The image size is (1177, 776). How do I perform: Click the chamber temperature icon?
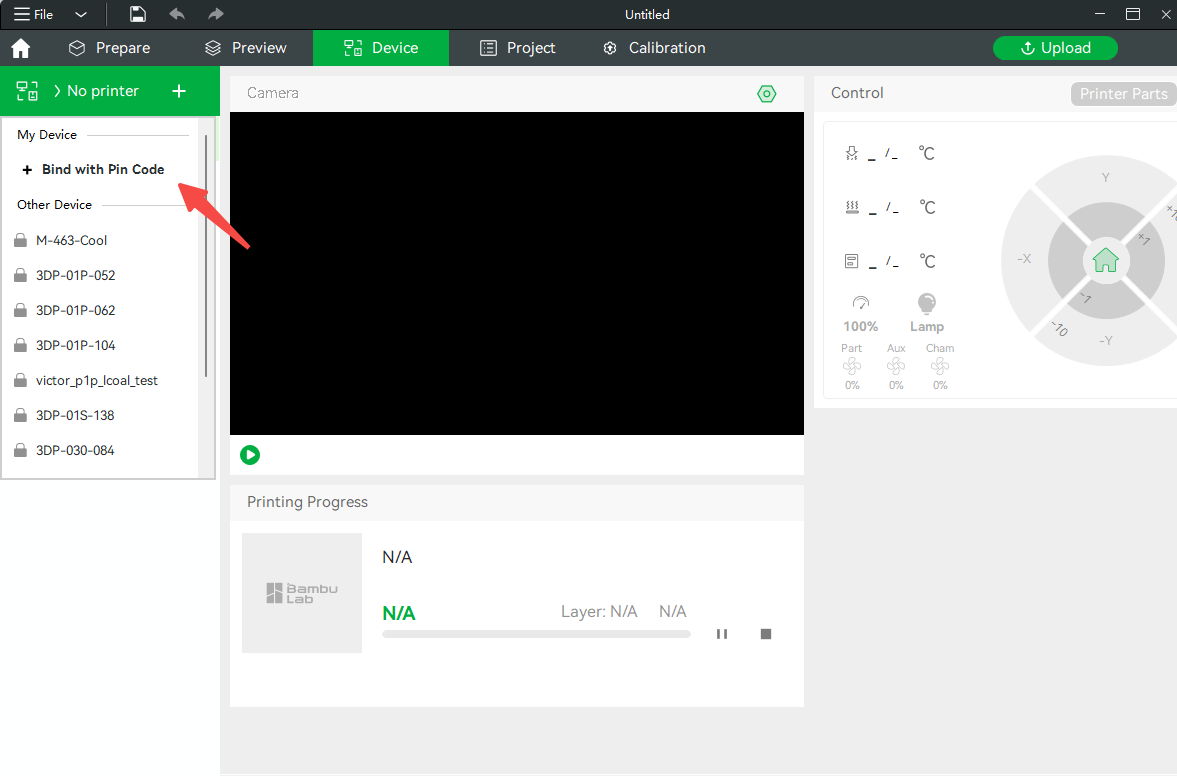[x=852, y=261]
